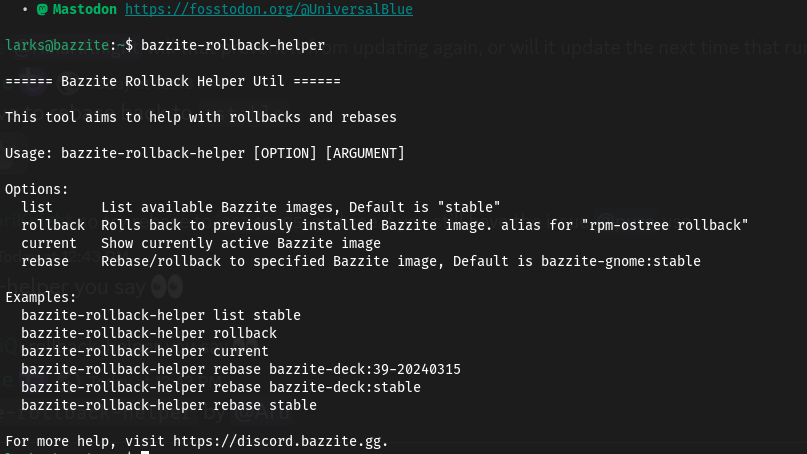Click the 'rpm-ostree rollback' alias text
The image size is (807, 454).
(665, 225)
